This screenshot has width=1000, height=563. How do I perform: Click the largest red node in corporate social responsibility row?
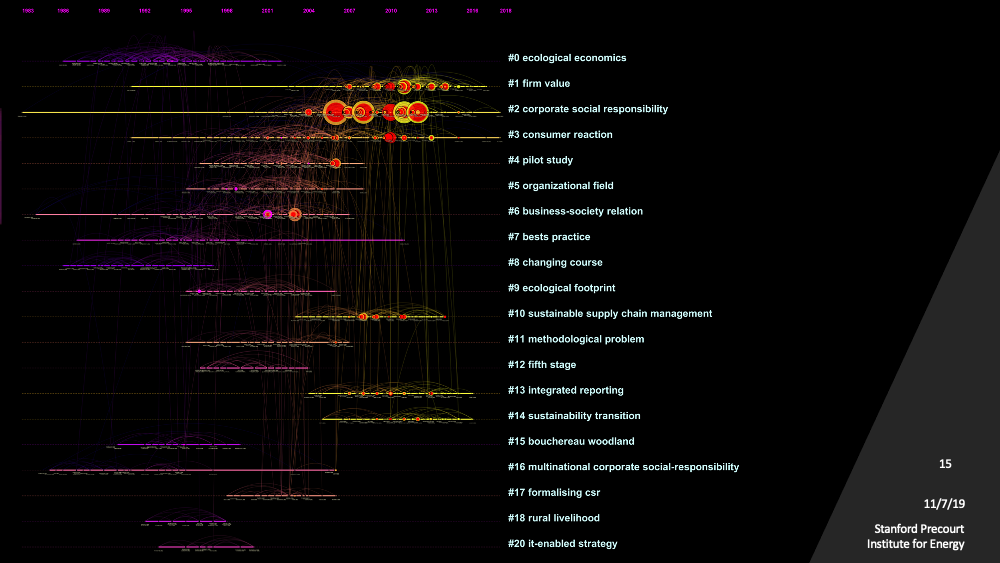pyautogui.click(x=335, y=112)
